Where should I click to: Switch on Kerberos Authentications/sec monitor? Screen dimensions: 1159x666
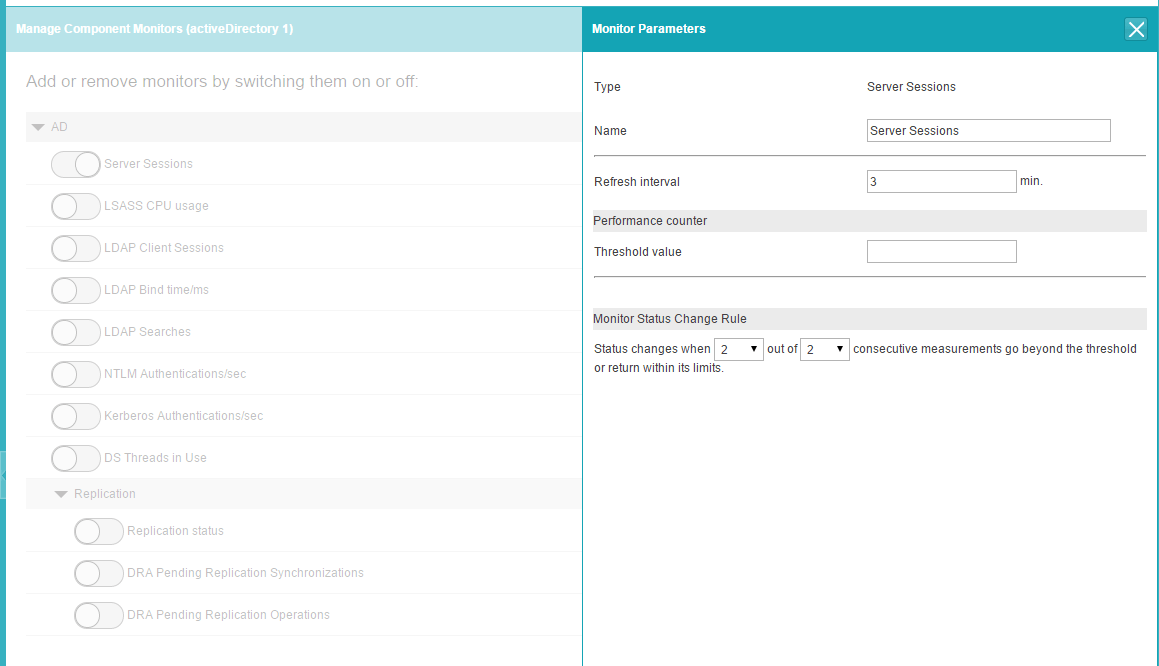click(x=76, y=416)
